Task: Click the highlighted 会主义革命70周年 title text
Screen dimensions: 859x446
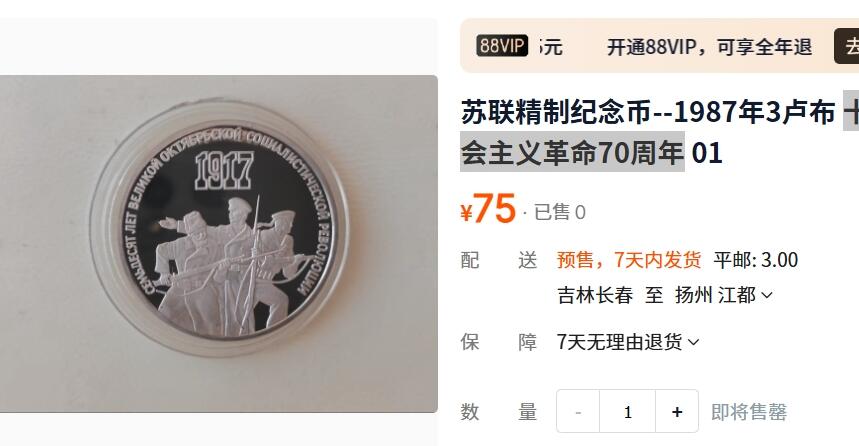Action: click(x=572, y=152)
